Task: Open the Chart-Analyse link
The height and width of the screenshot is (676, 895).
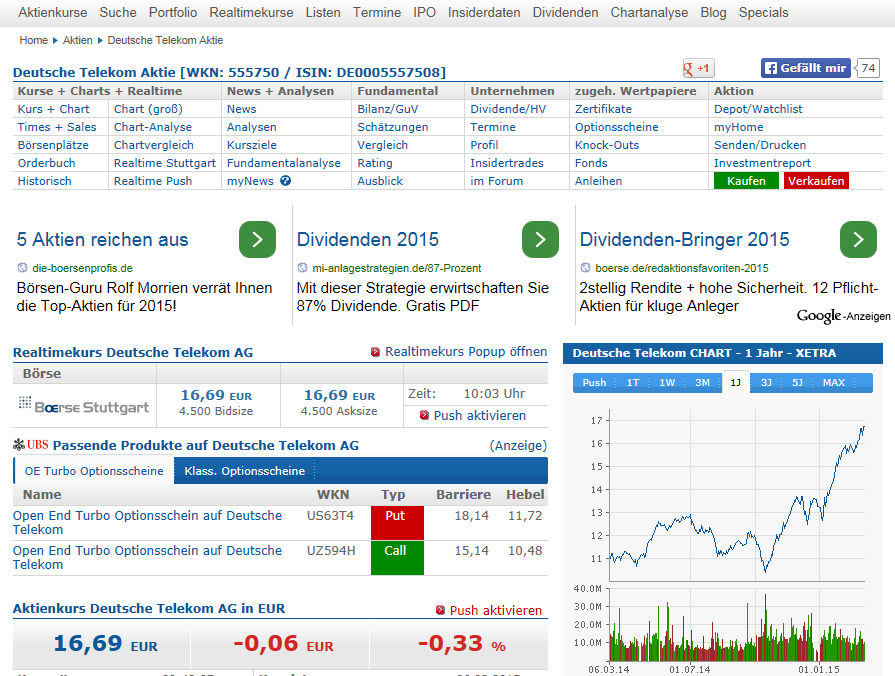Action: (152, 127)
